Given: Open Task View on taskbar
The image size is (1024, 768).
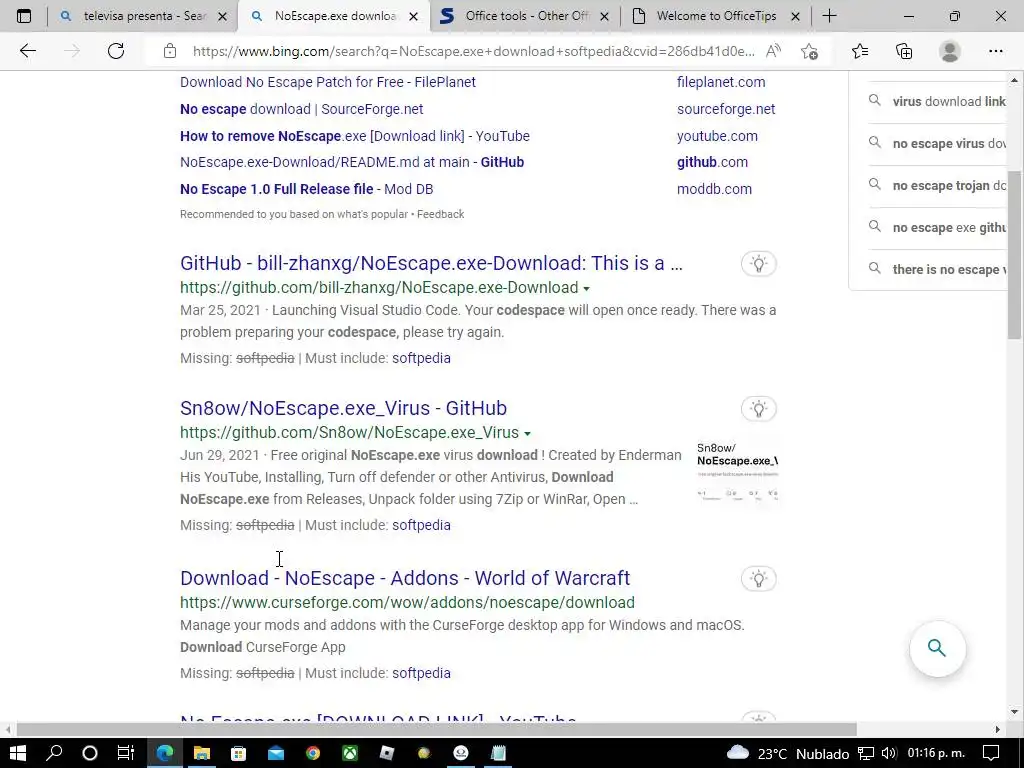Looking at the screenshot, I should pos(125,753).
